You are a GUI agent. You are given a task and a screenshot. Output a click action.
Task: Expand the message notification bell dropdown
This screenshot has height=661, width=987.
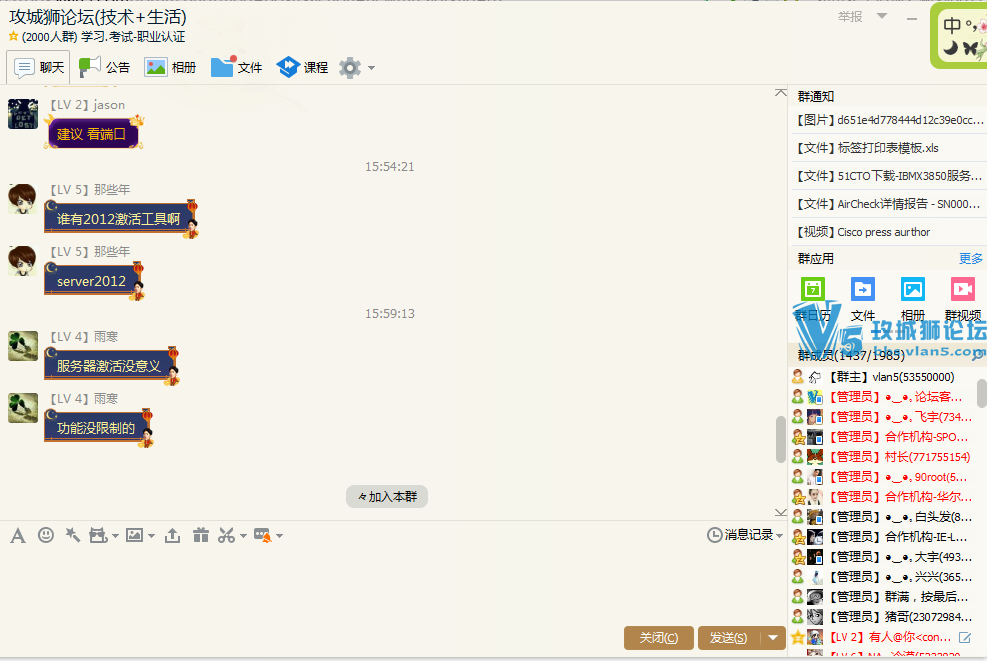pos(268,536)
